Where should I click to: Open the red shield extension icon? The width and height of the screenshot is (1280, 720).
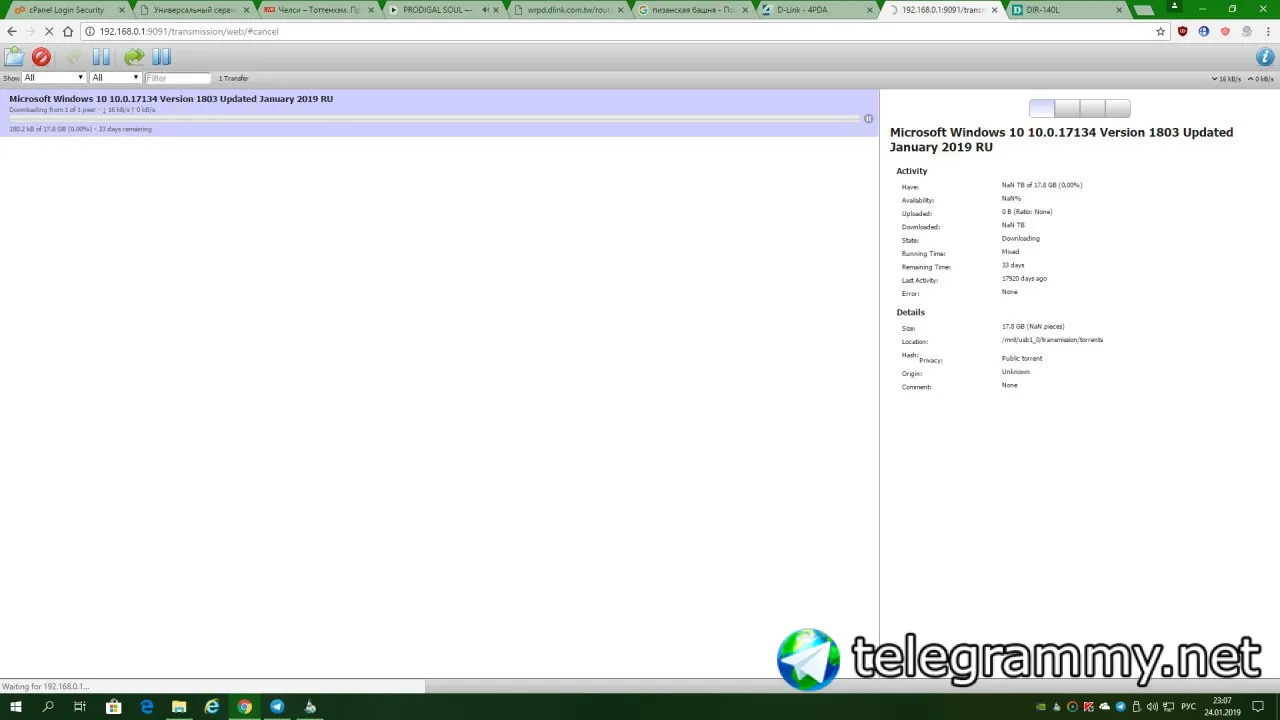coord(1225,31)
